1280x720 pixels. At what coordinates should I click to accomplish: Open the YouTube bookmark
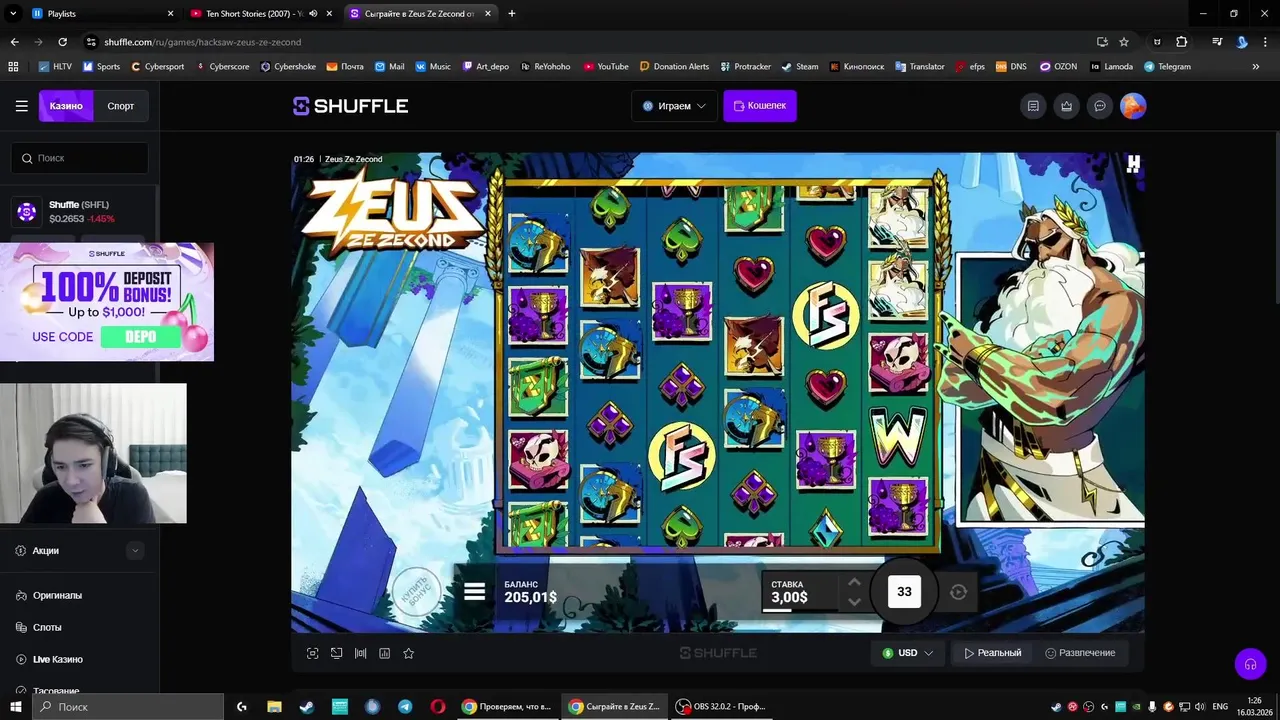pos(606,67)
